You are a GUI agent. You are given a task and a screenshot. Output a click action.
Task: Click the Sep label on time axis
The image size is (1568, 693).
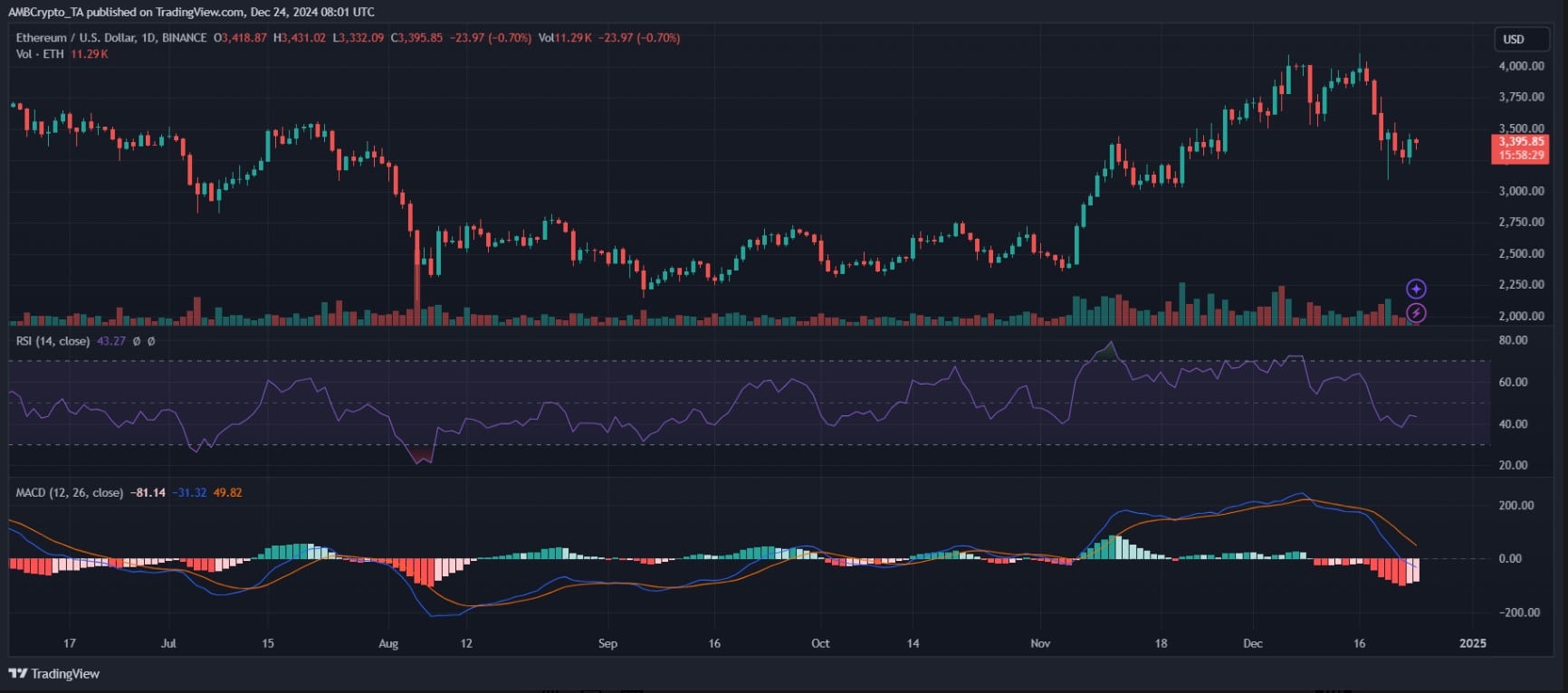click(607, 643)
